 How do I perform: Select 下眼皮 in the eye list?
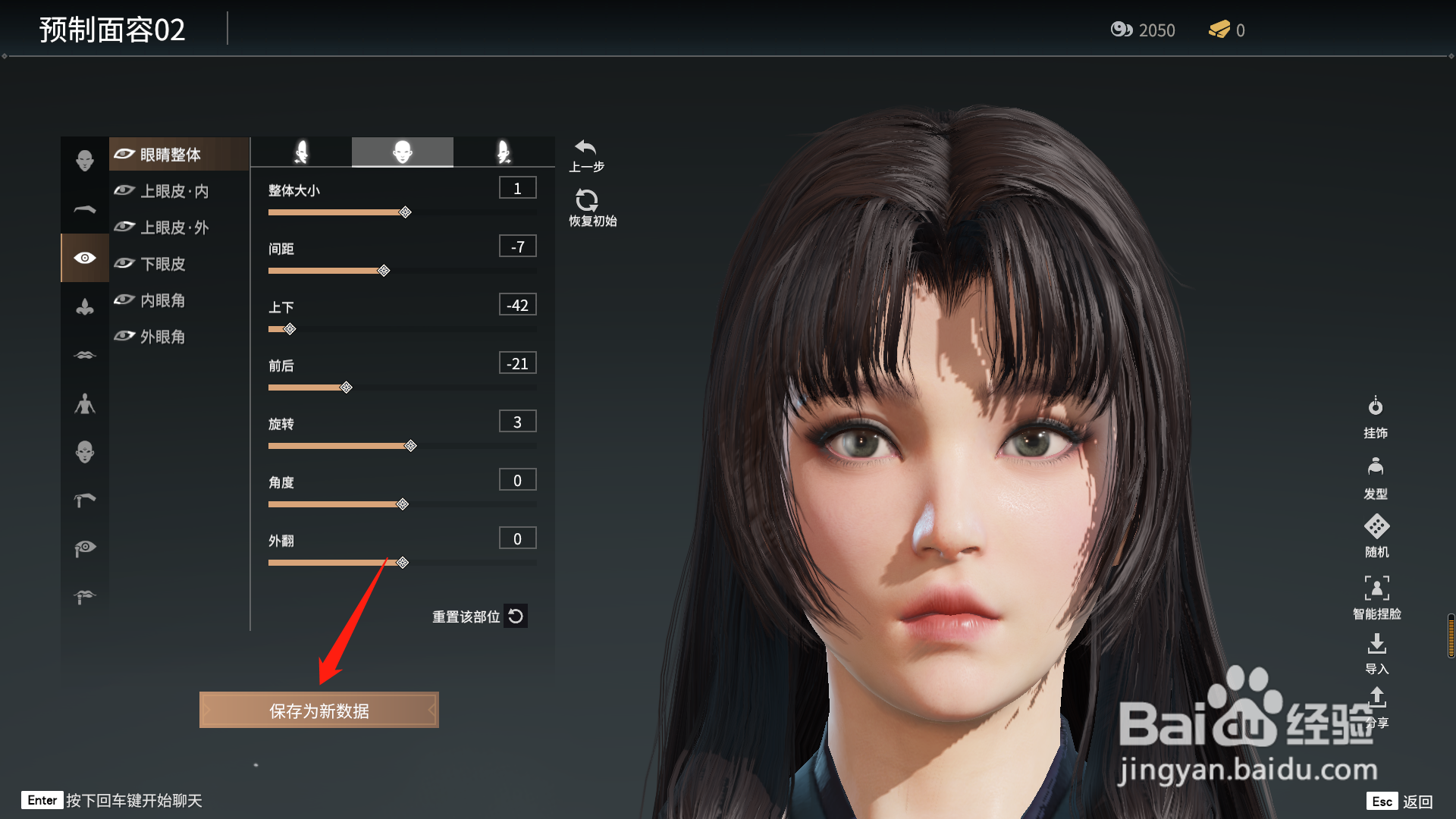tap(162, 264)
